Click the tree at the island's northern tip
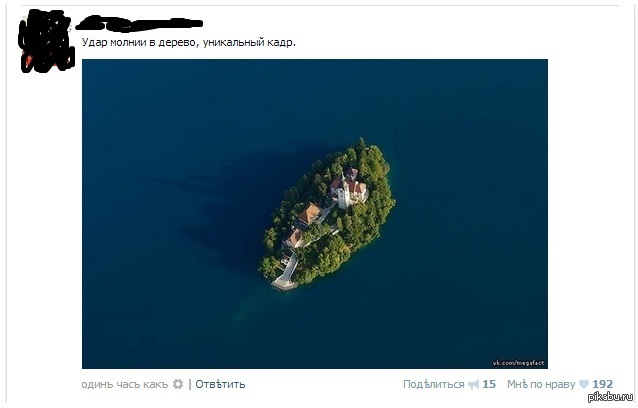Viewport: 638px width, 408px height. (x=361, y=145)
